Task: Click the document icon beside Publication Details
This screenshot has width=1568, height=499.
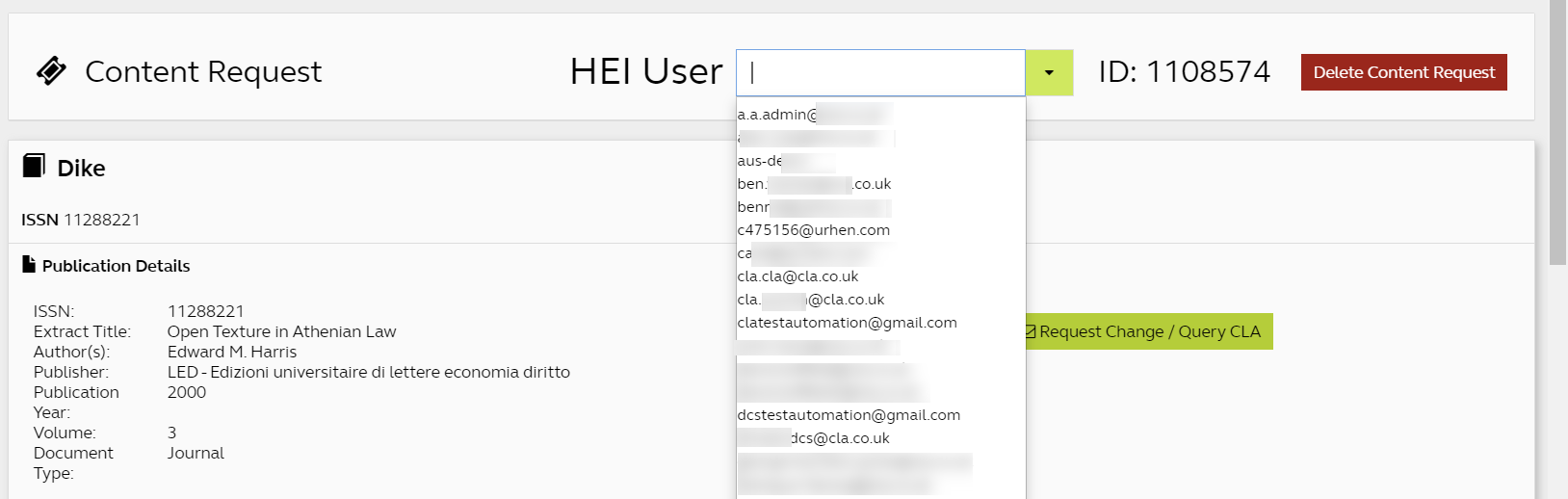Action: [29, 265]
